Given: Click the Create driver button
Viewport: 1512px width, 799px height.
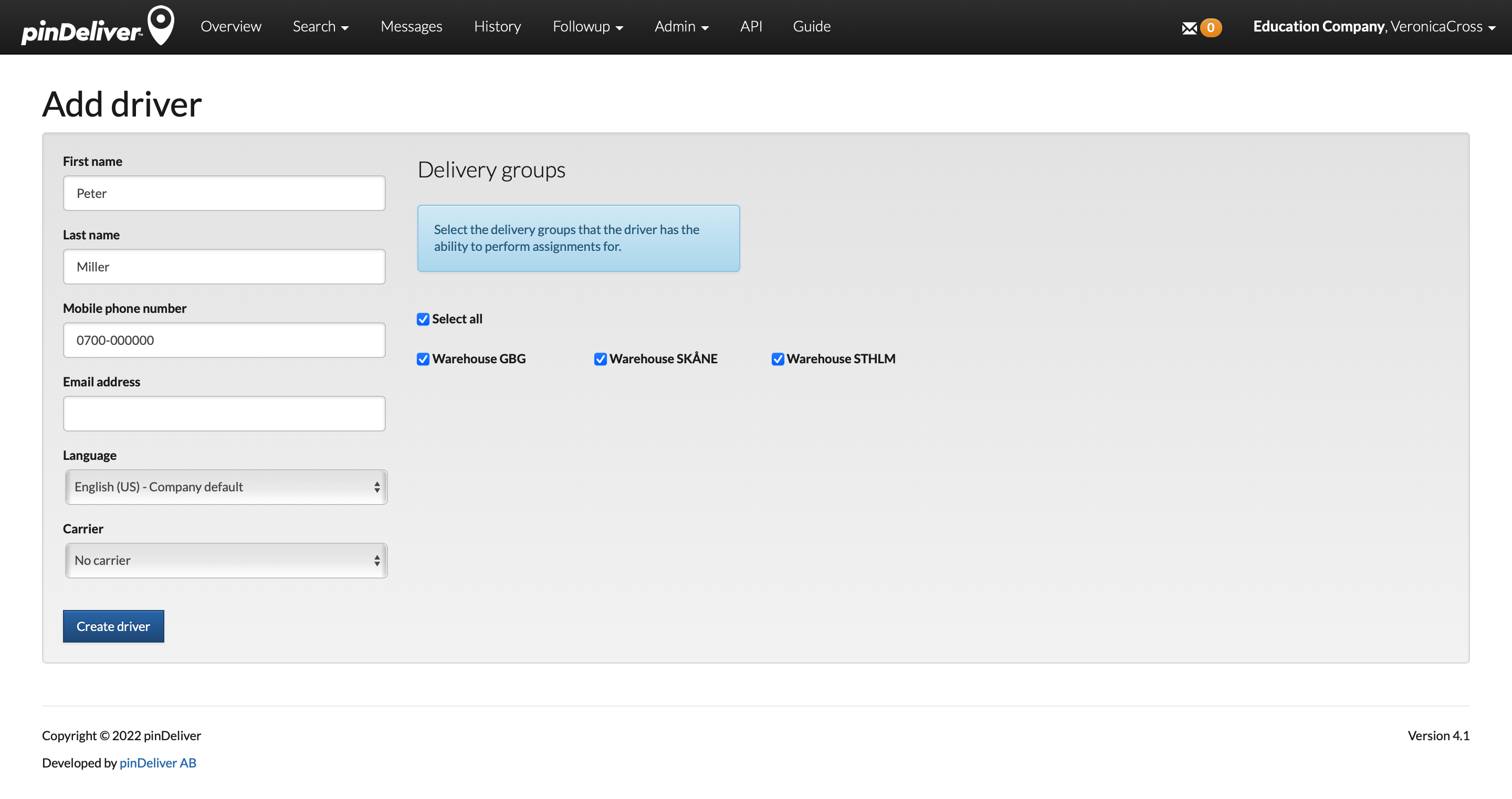Looking at the screenshot, I should (113, 626).
